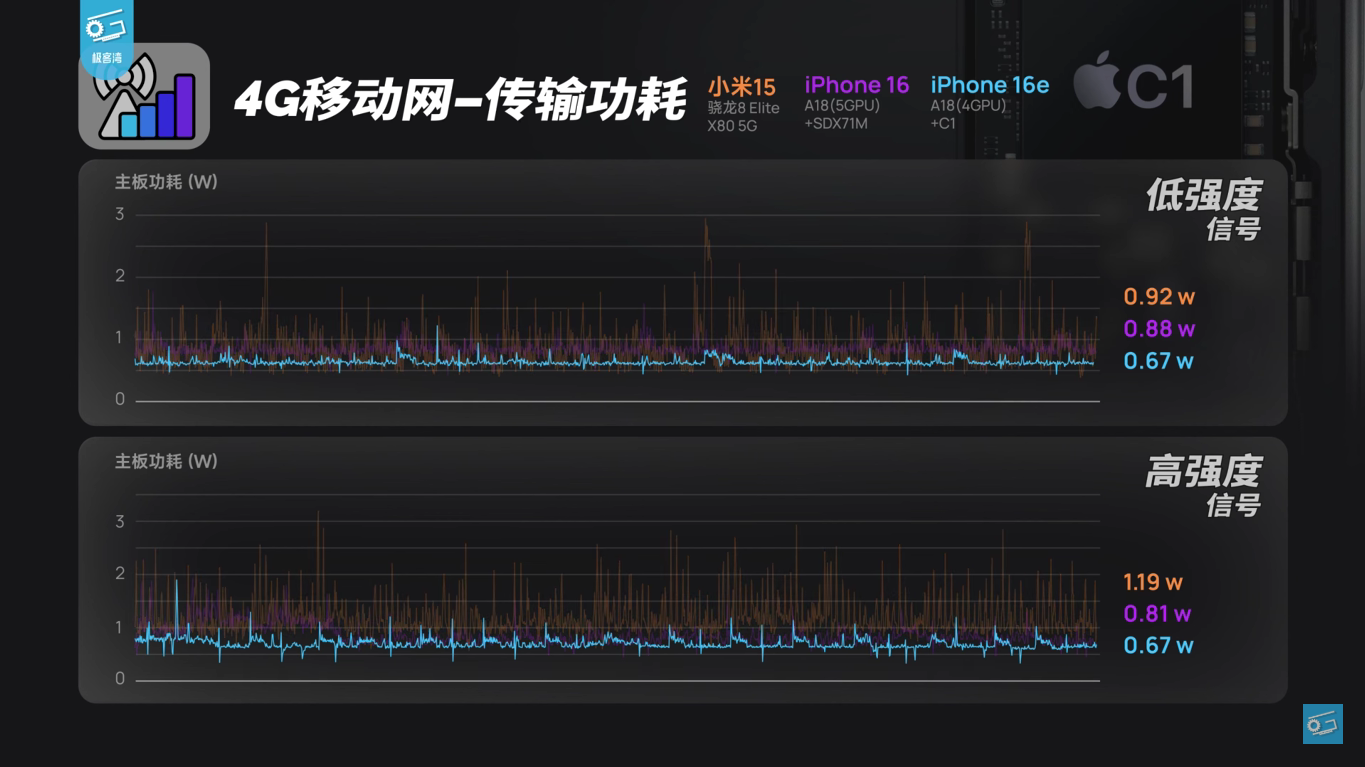Click the A18(5GPU) chip label
This screenshot has height=767, width=1365.
click(x=842, y=106)
